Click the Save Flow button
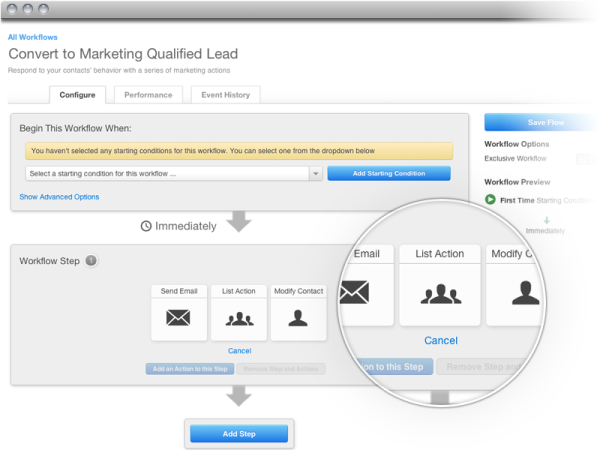Image resolution: width=600 pixels, height=450 pixels. 545,122
